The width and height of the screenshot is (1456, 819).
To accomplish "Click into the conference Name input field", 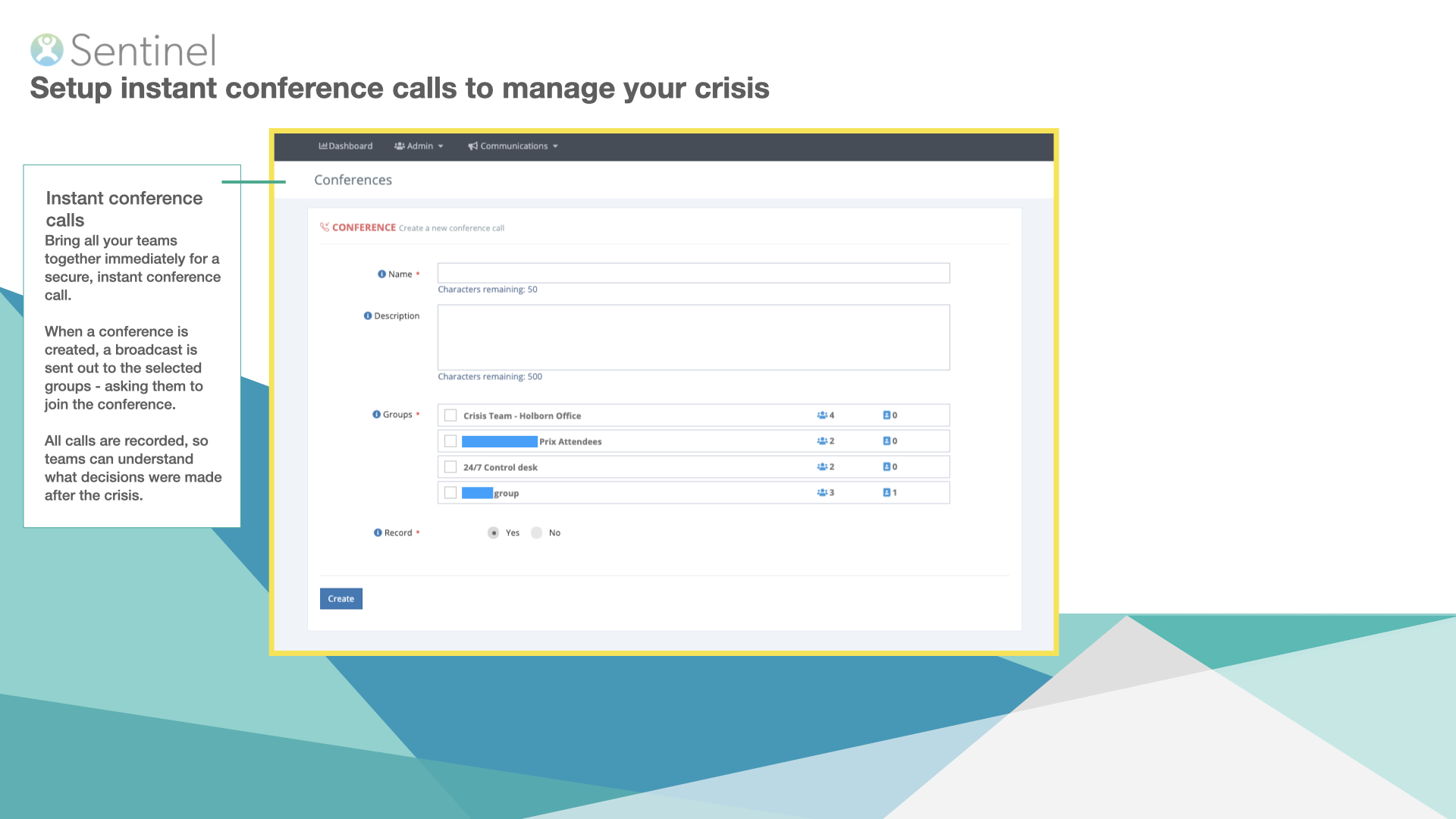I will click(x=693, y=274).
